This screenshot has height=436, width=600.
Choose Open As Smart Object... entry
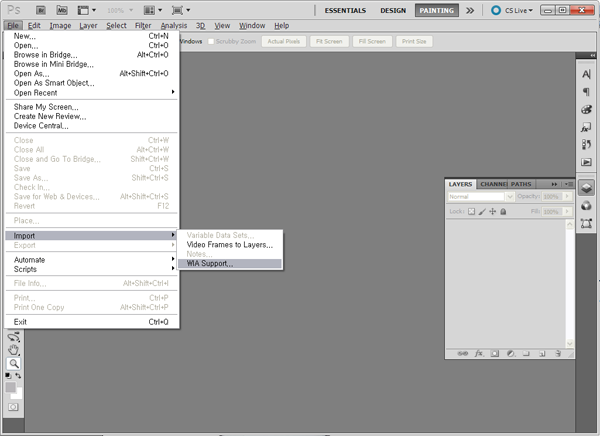tap(91, 83)
